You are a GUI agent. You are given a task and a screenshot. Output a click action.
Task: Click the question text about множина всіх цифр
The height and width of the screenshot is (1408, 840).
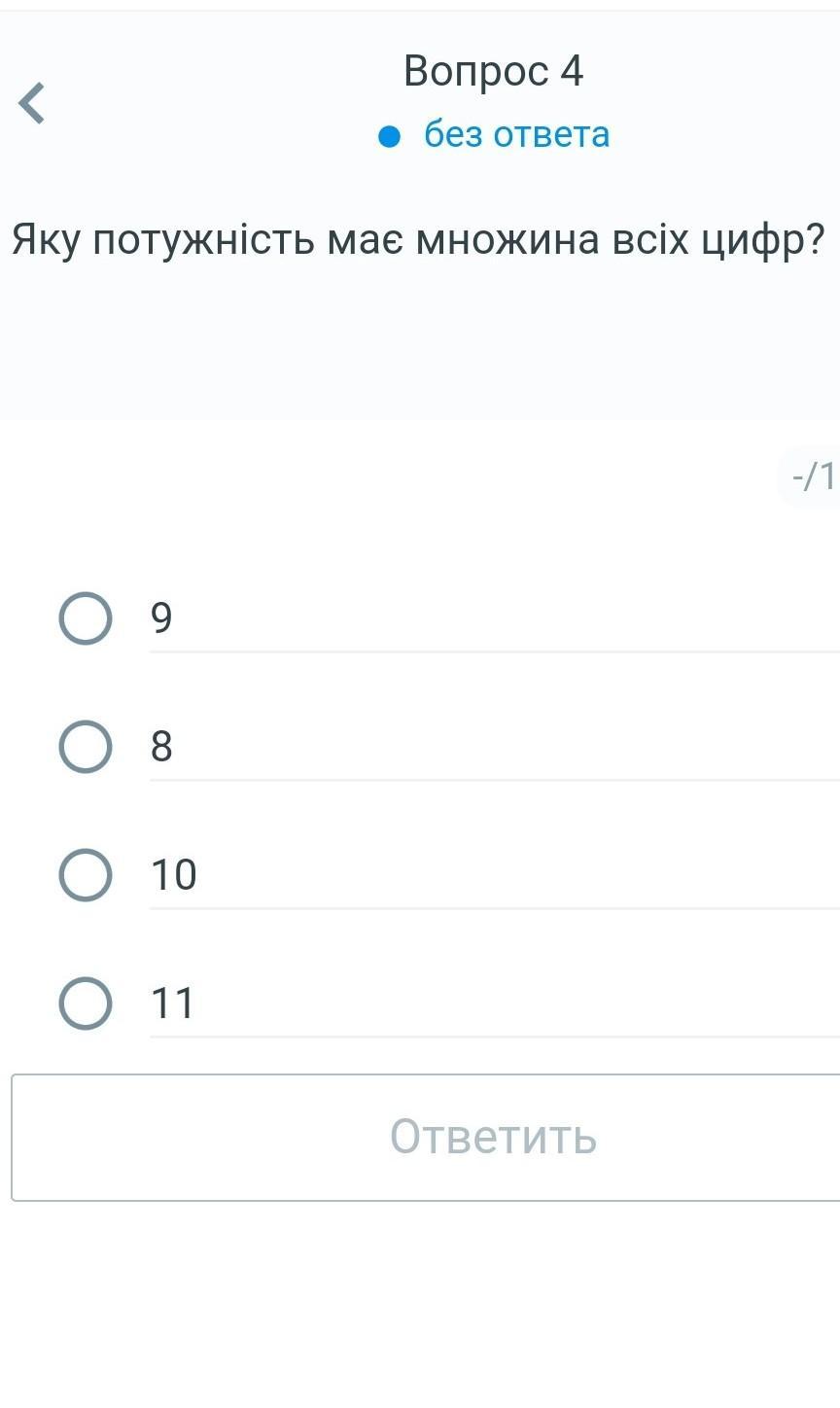[418, 239]
